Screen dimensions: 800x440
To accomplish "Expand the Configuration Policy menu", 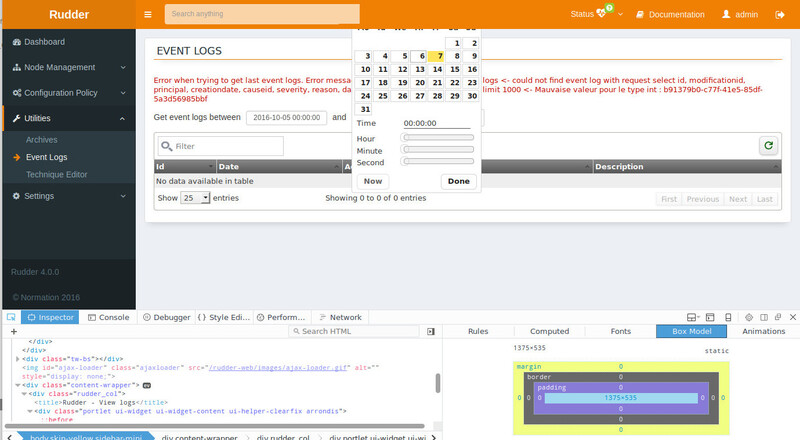I will coord(123,93).
